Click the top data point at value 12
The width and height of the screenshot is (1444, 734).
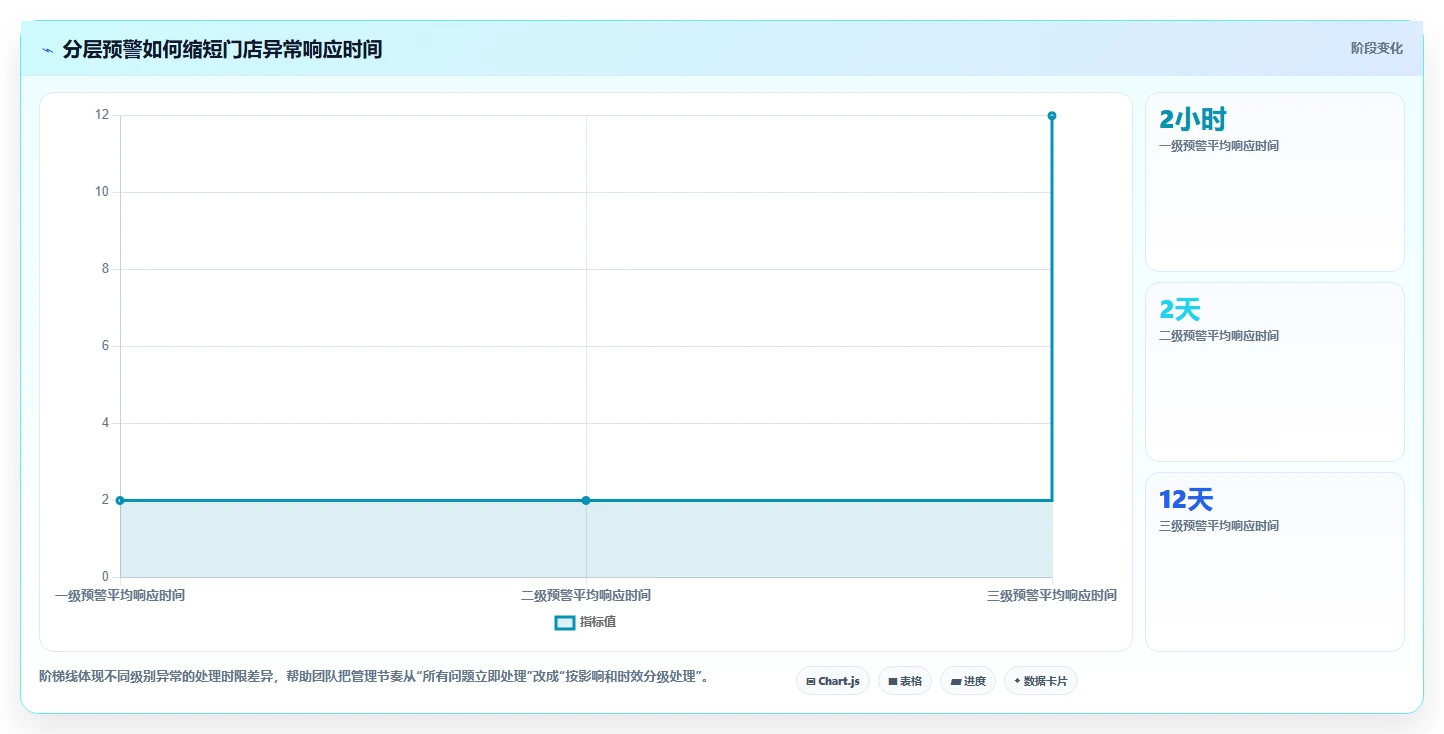(1052, 116)
